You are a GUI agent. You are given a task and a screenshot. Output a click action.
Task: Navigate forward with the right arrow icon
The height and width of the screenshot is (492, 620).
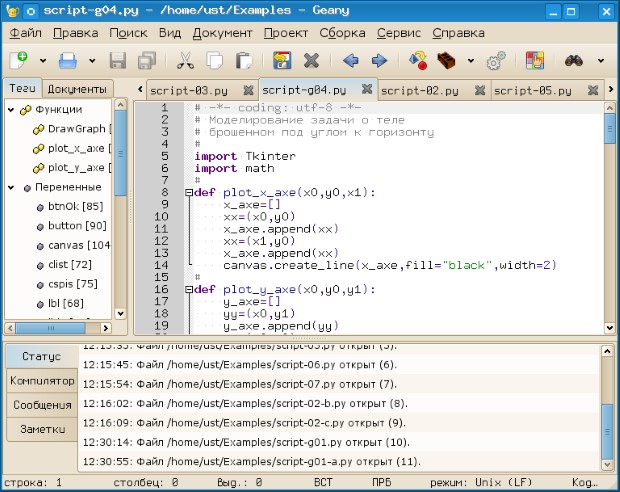coord(379,61)
